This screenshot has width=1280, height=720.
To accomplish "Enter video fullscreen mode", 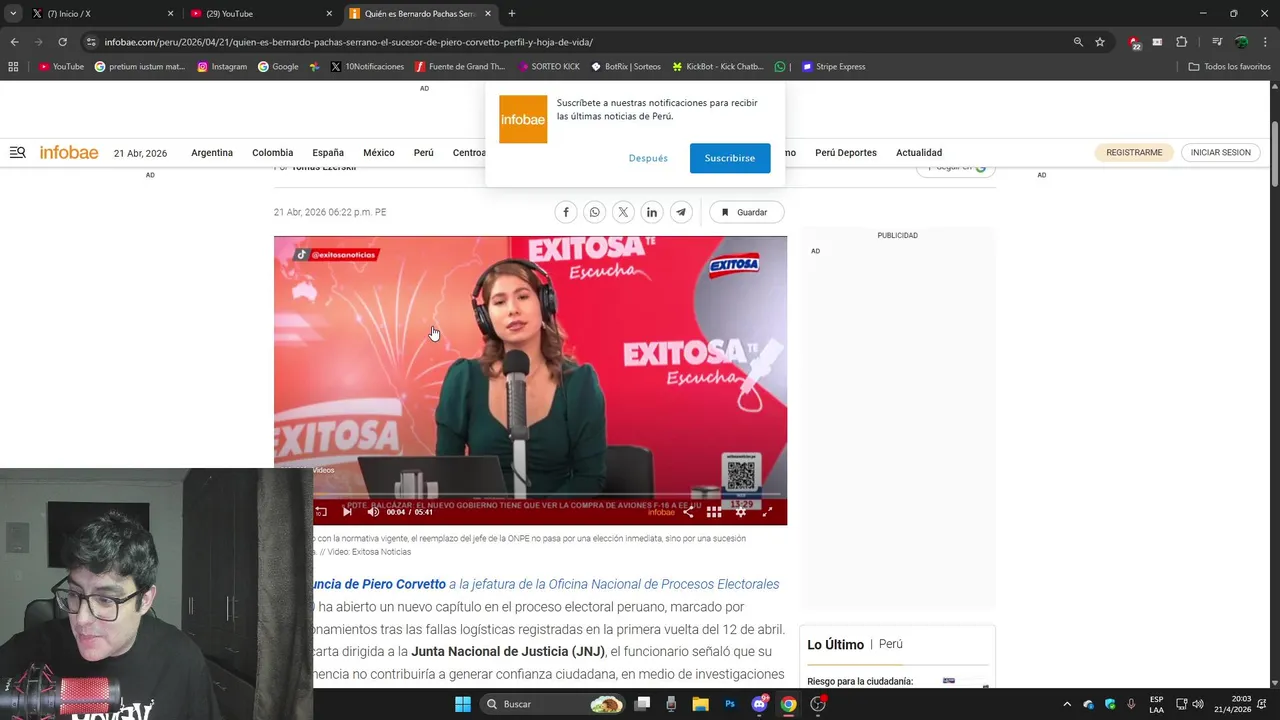I will click(x=767, y=511).
